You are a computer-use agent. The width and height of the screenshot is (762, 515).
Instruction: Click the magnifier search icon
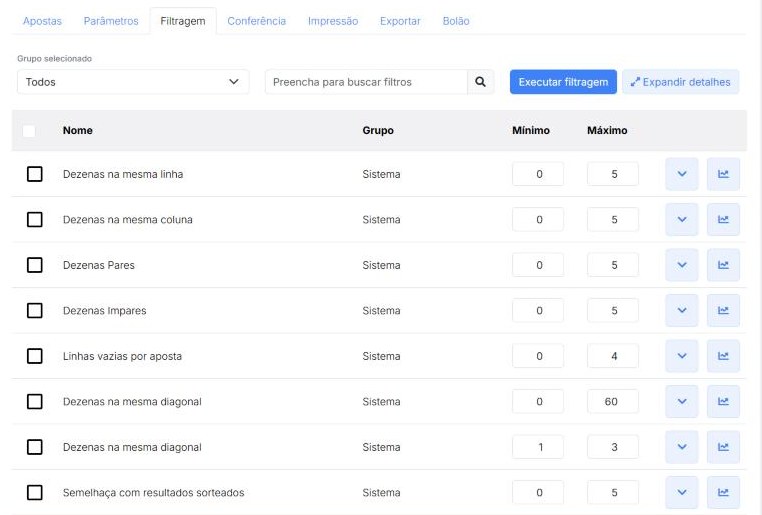pyautogui.click(x=481, y=82)
